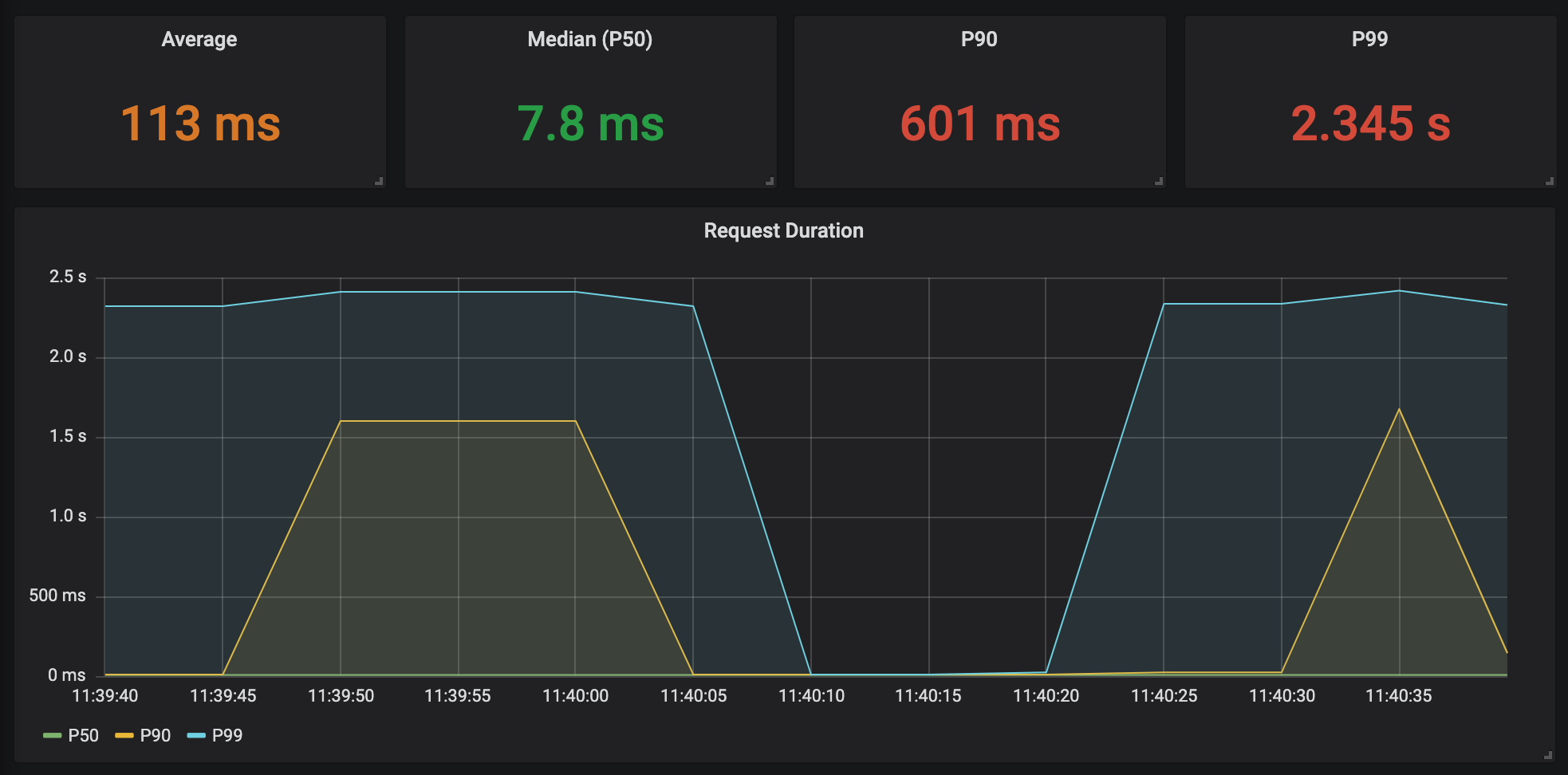Click the 500 ms y-axis label
1568x775 pixels.
pyautogui.click(x=57, y=596)
